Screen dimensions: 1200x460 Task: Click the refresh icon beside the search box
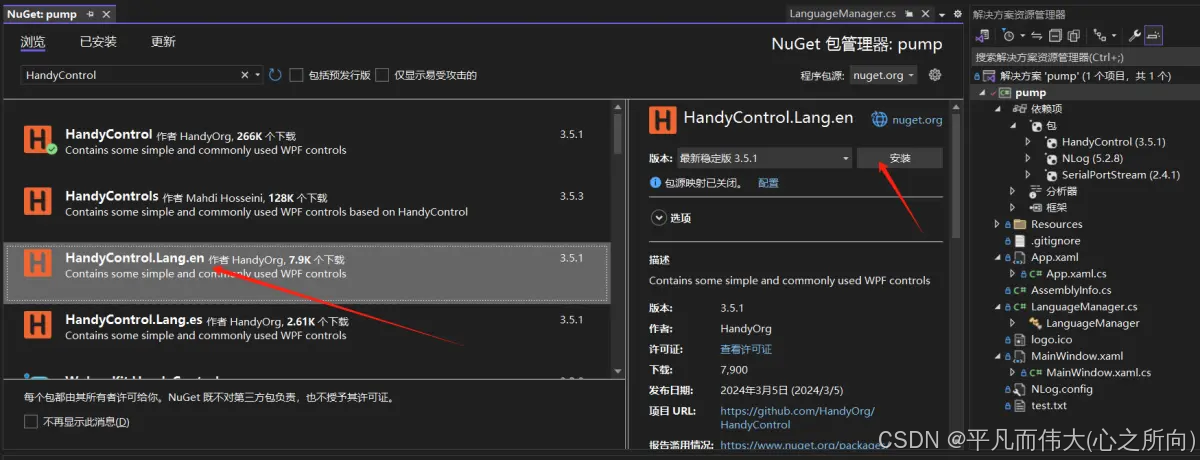(275, 75)
